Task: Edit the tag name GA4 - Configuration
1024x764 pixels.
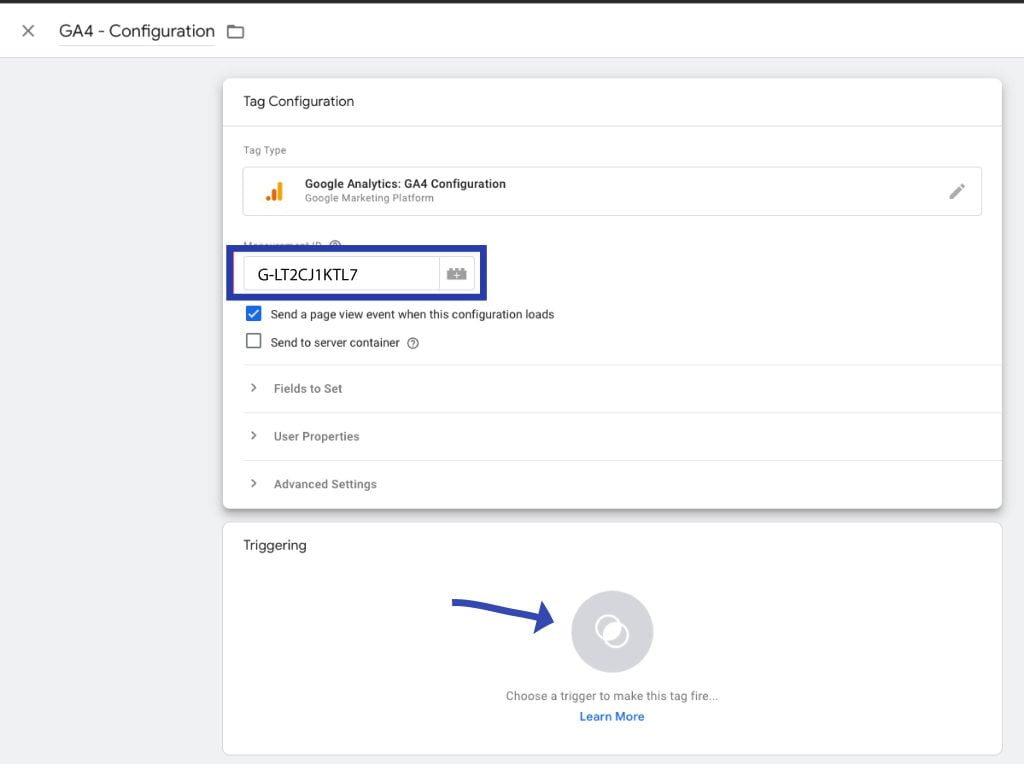Action: [x=136, y=31]
